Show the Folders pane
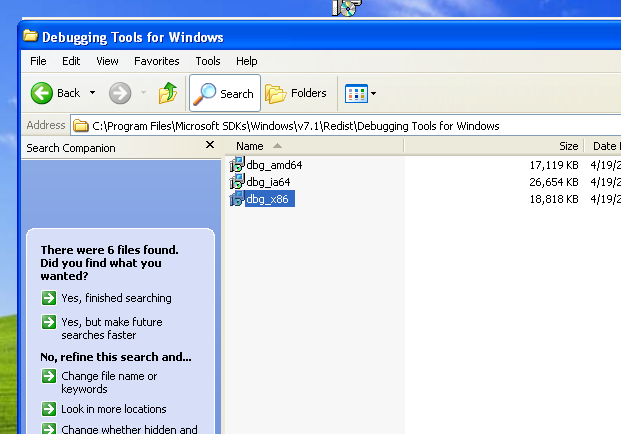The height and width of the screenshot is (434, 621). point(296,93)
